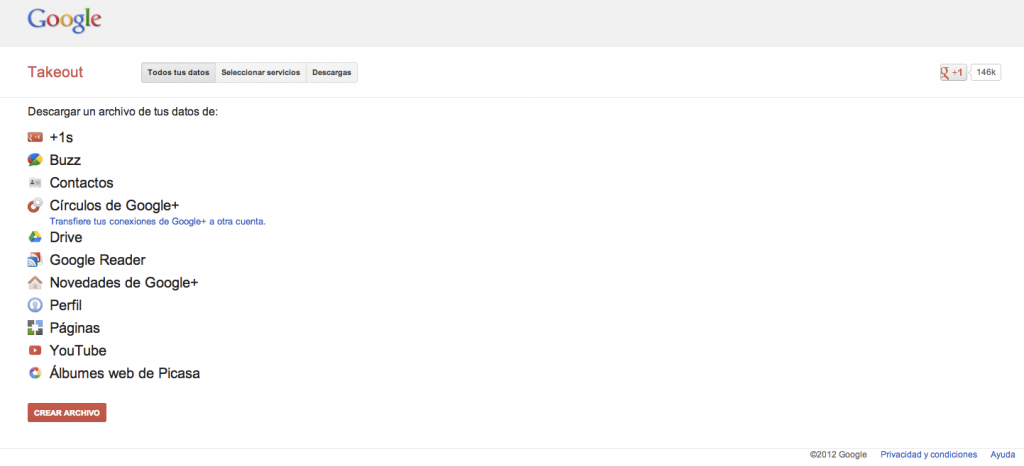Click the 146k count bubble
This screenshot has width=1024, height=466.
pyautogui.click(x=985, y=72)
